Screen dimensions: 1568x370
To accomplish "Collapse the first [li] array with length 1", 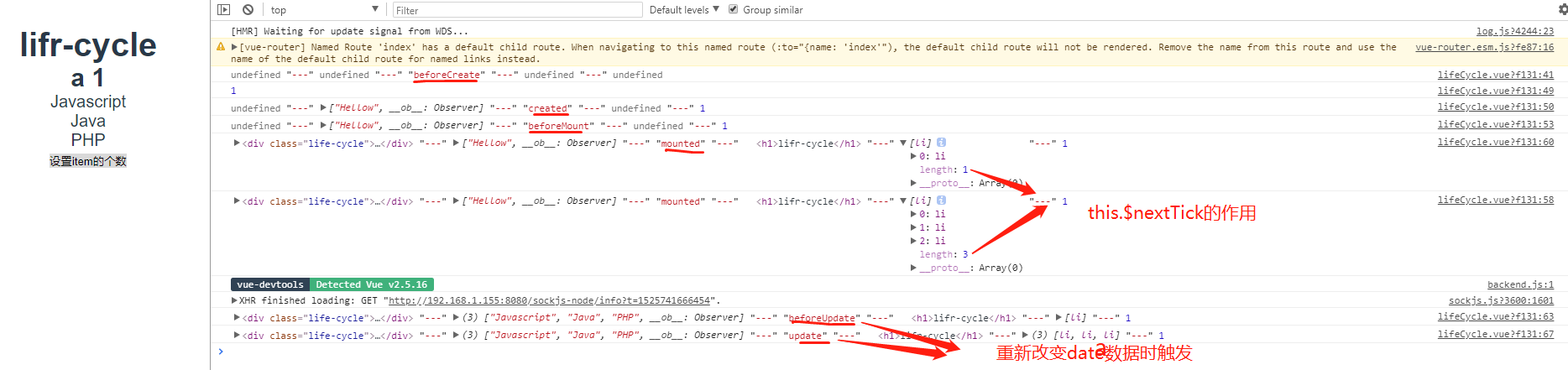I will coord(902,143).
